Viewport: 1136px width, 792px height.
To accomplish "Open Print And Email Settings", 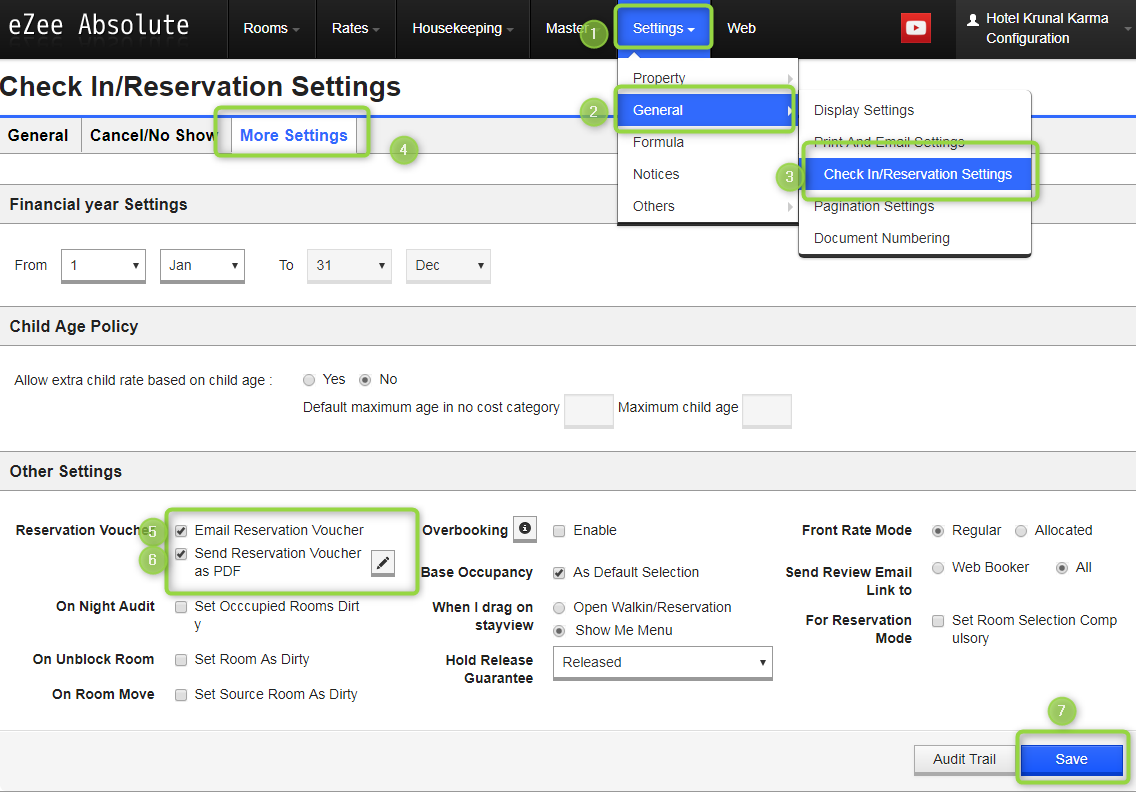I will [x=914, y=142].
